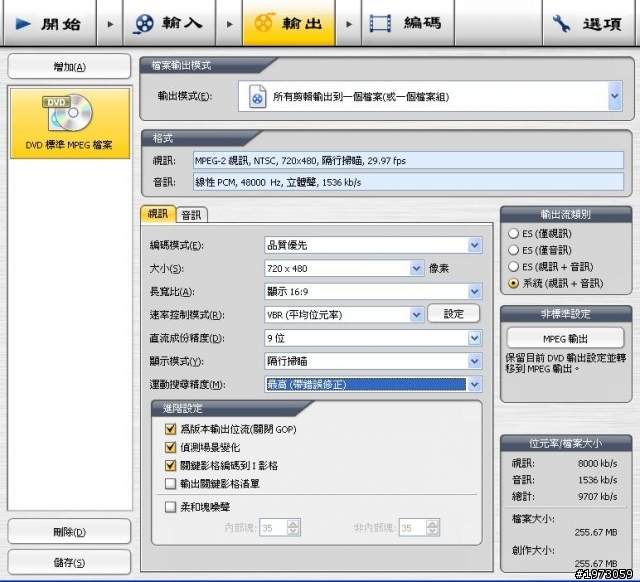This screenshot has height=582, width=640.
Task: Click 設定 next to rate control mode
Action: [x=453, y=314]
